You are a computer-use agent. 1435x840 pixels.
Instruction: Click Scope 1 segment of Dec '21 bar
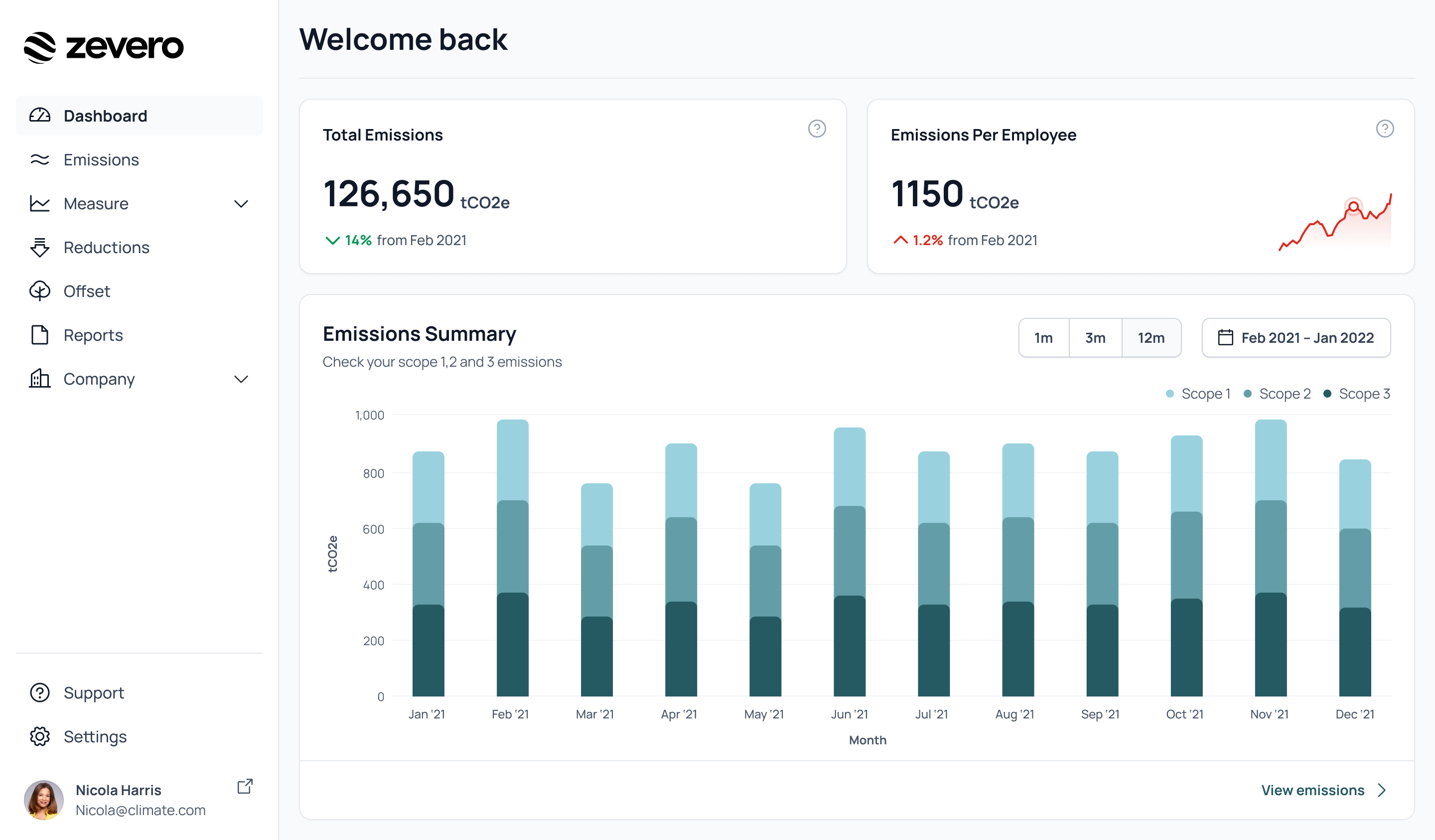[1355, 494]
